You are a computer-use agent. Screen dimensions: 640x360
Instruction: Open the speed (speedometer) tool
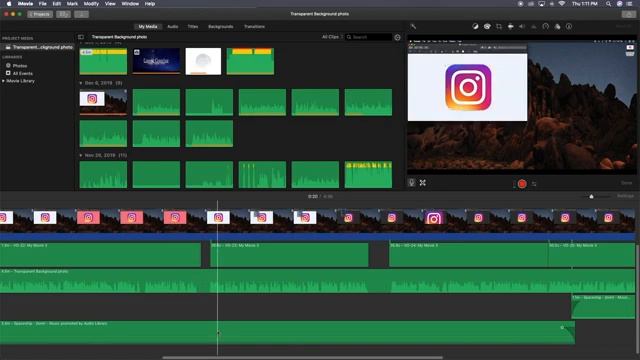(x=546, y=27)
